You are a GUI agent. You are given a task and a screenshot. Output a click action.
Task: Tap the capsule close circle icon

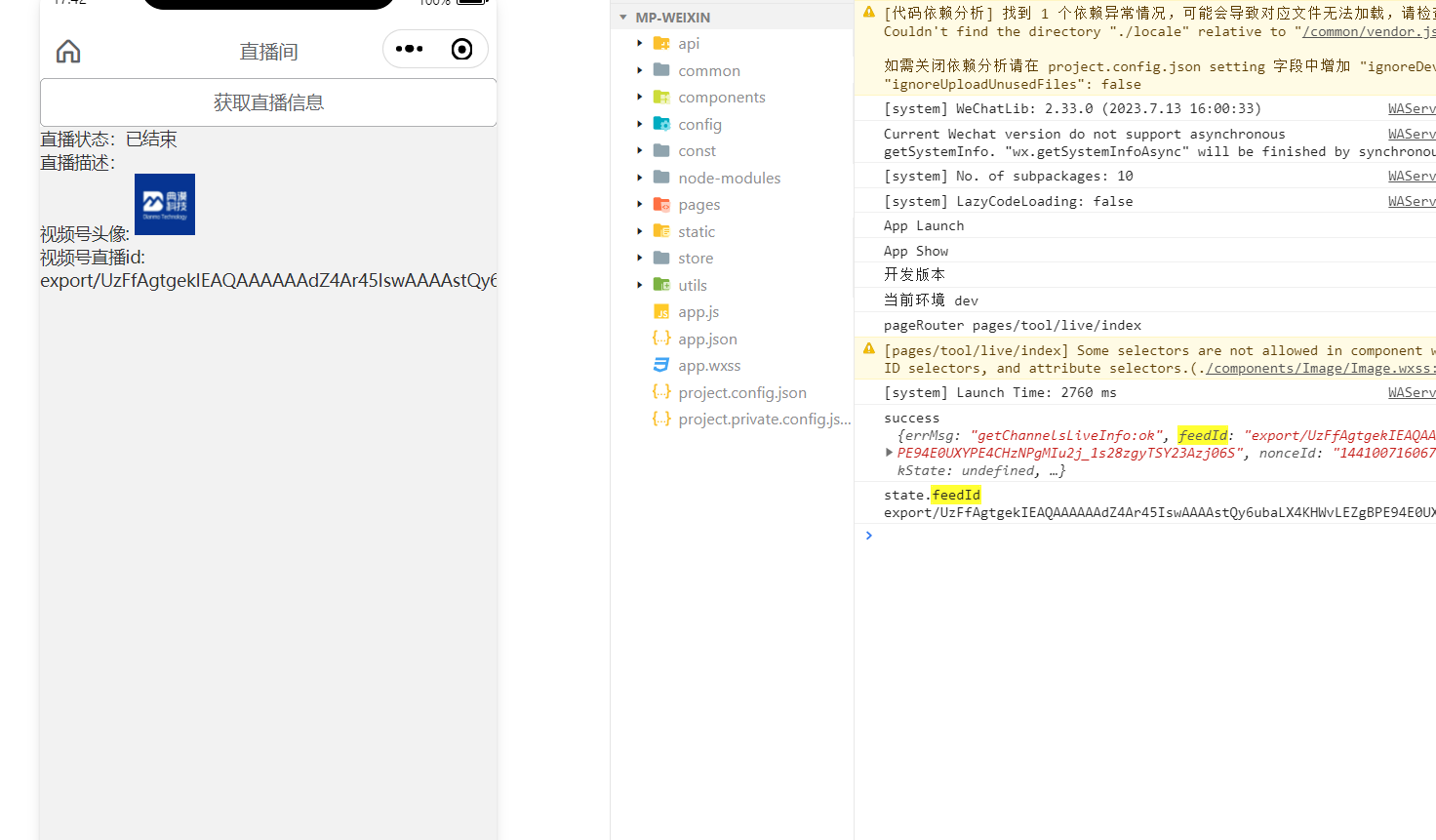point(462,49)
